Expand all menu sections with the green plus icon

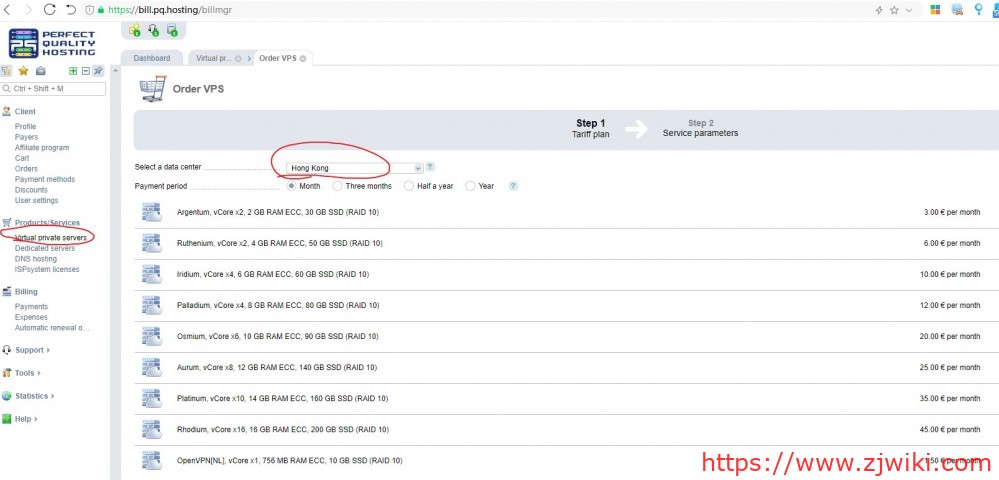pos(73,71)
